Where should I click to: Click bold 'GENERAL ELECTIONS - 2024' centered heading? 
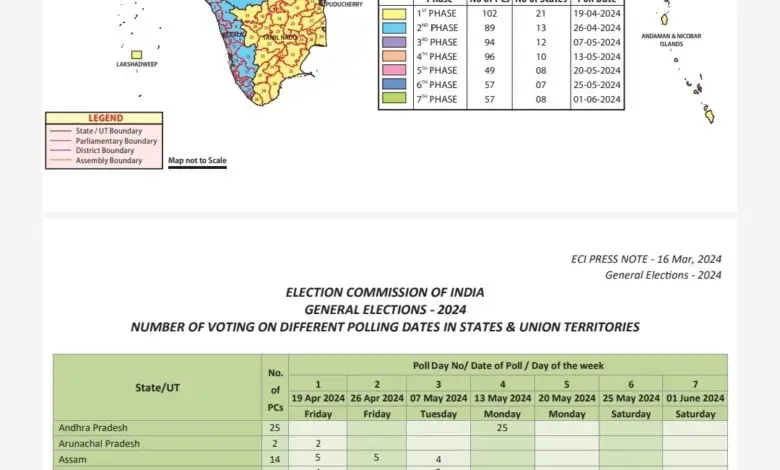(x=385, y=310)
